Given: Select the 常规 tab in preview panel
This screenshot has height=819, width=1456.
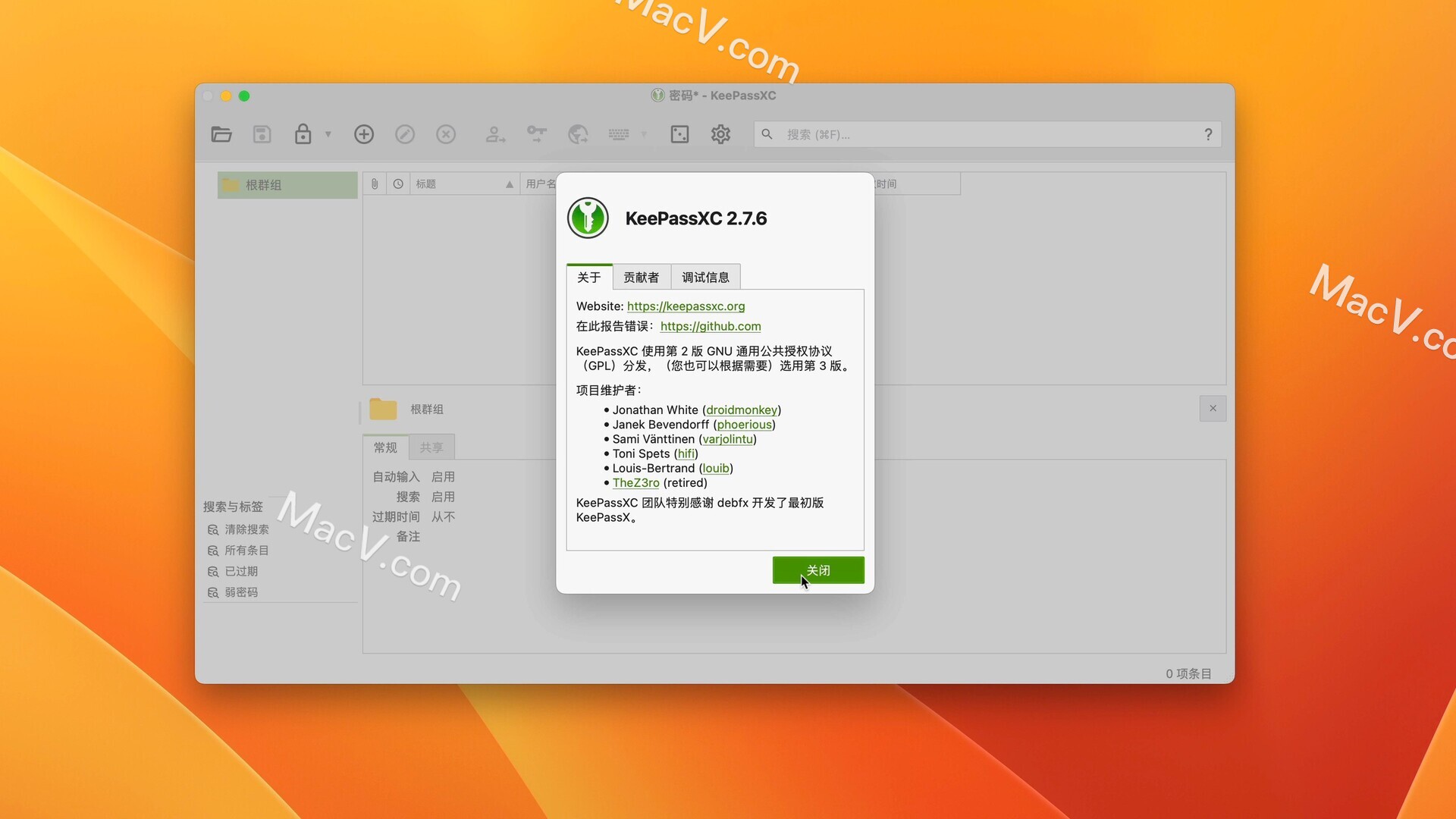Looking at the screenshot, I should (385, 447).
